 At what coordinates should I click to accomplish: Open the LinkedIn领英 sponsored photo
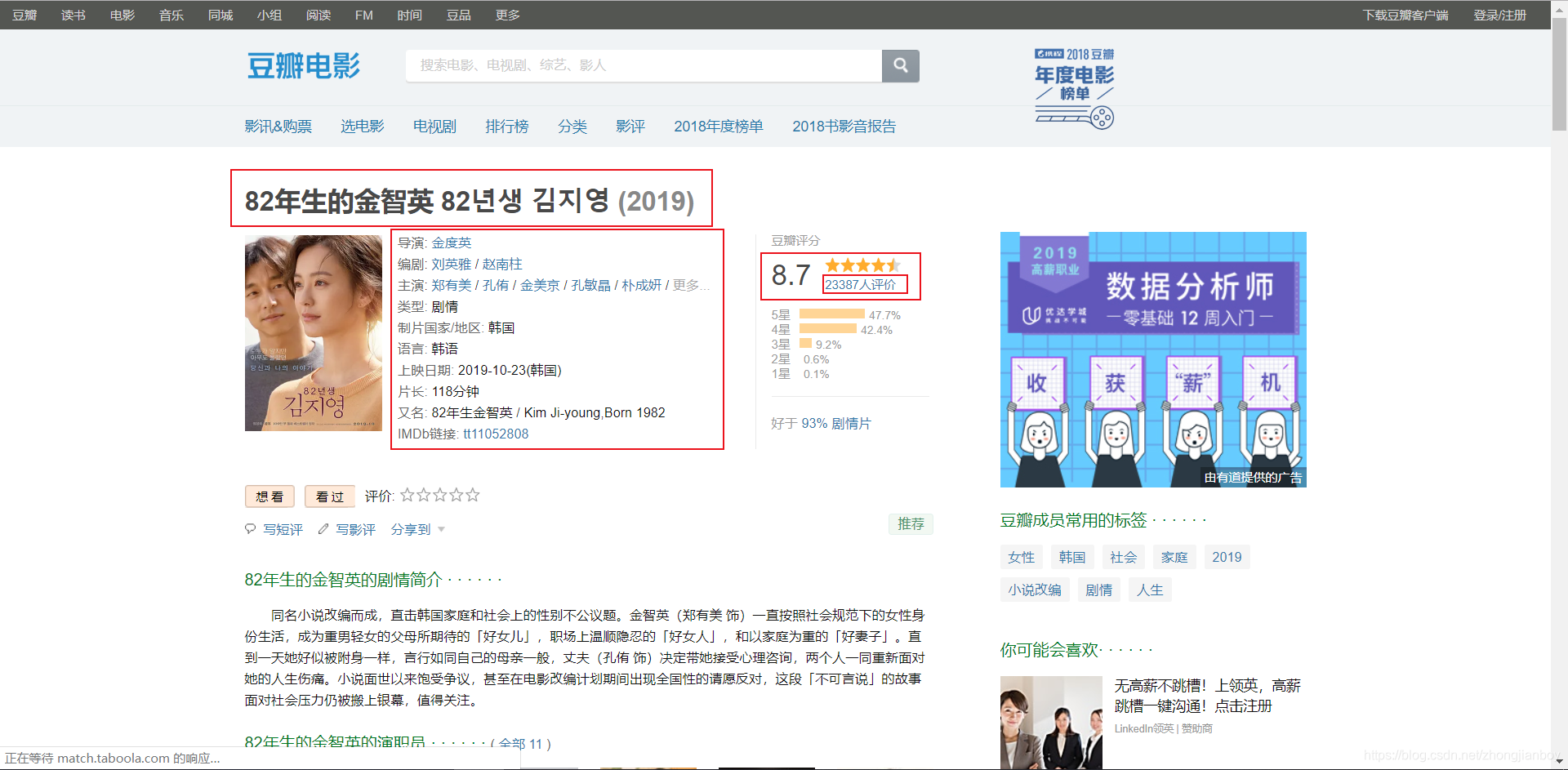click(x=1051, y=723)
